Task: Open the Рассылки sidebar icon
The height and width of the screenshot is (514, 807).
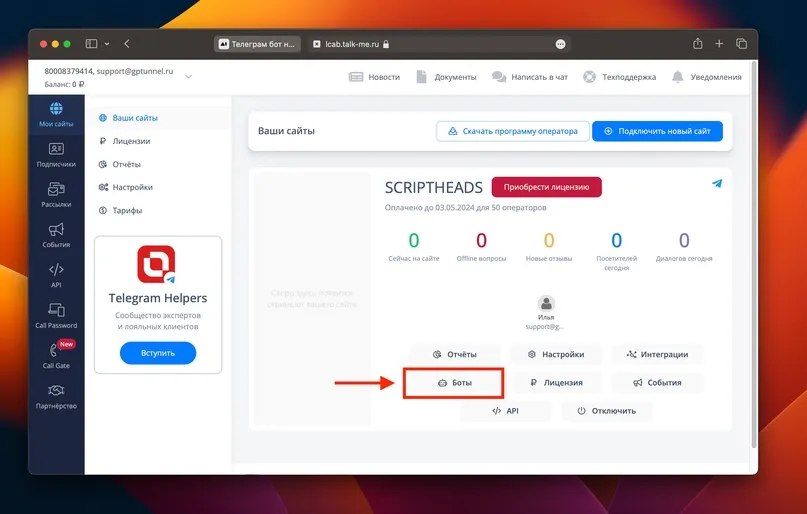Action: [x=56, y=189]
